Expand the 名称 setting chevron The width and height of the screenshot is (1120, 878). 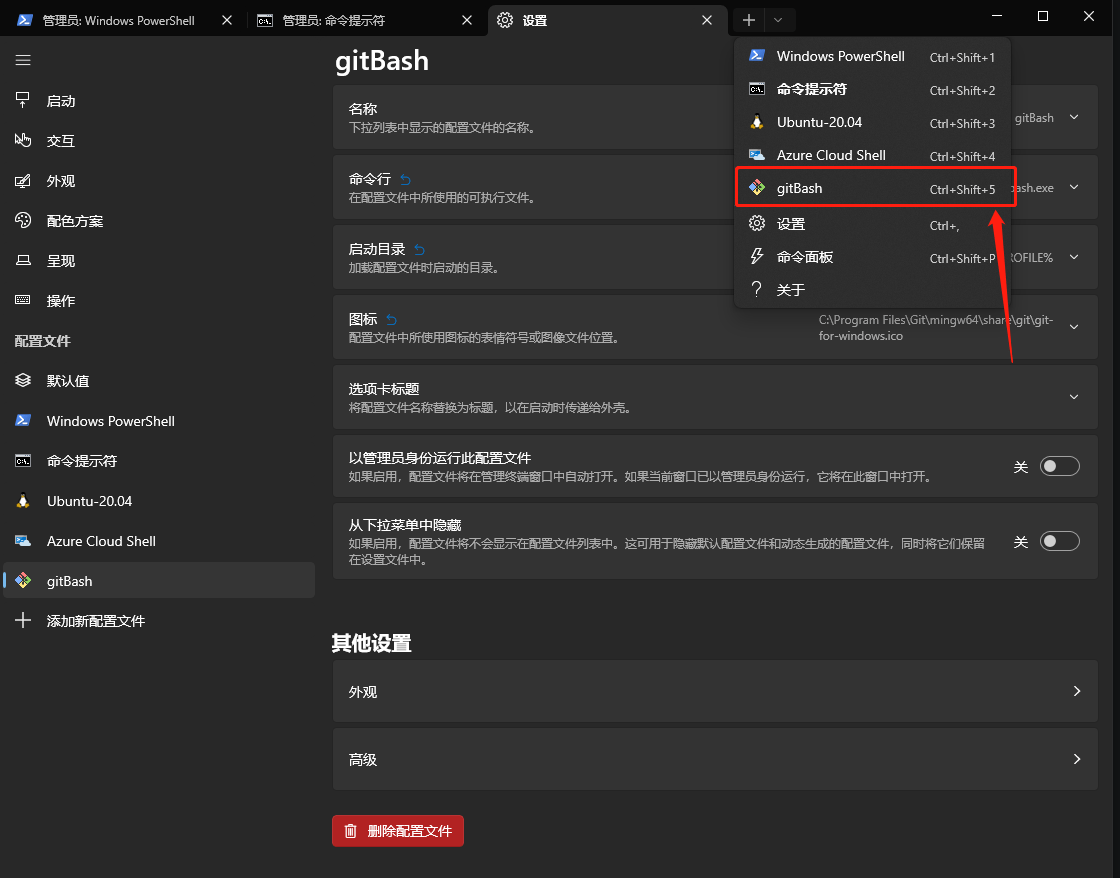pos(1074,117)
